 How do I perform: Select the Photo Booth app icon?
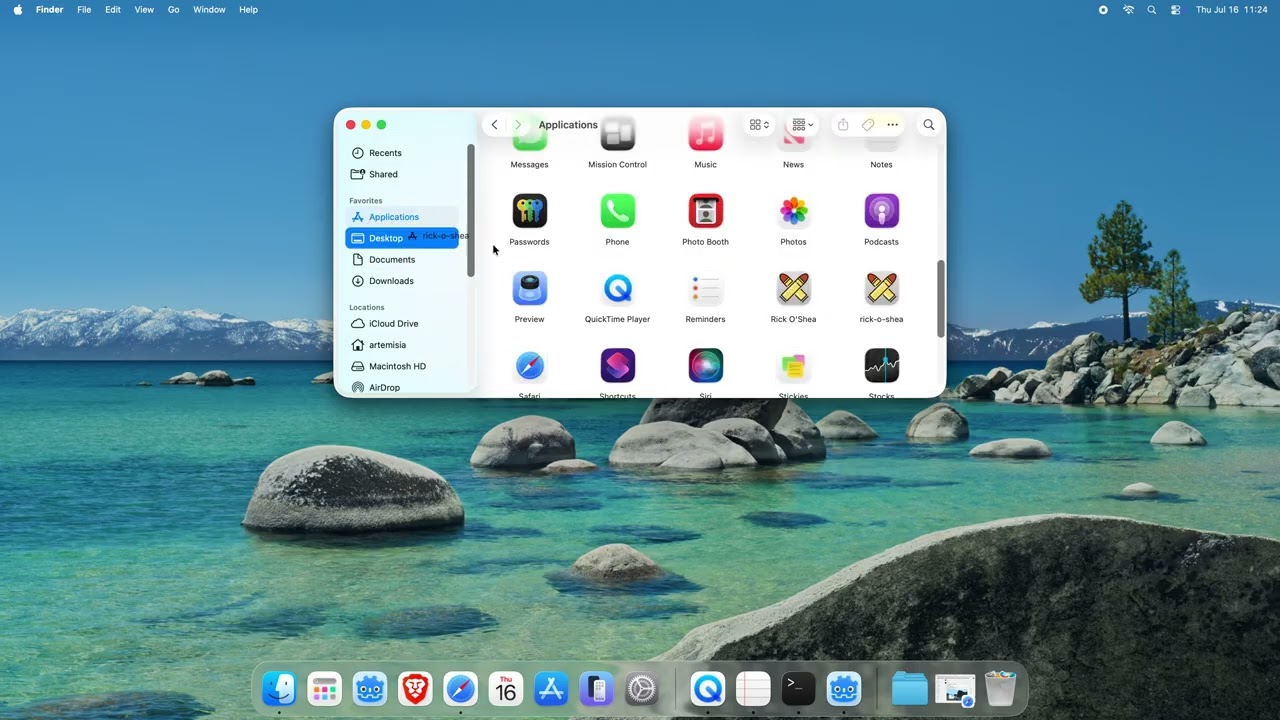pyautogui.click(x=705, y=211)
